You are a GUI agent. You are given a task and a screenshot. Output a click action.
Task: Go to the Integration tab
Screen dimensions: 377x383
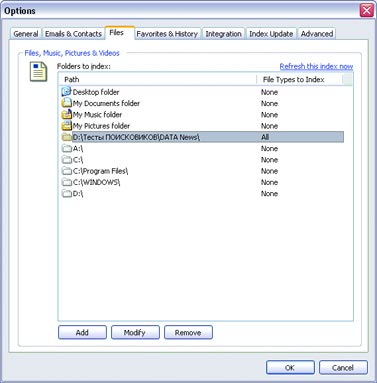(223, 34)
